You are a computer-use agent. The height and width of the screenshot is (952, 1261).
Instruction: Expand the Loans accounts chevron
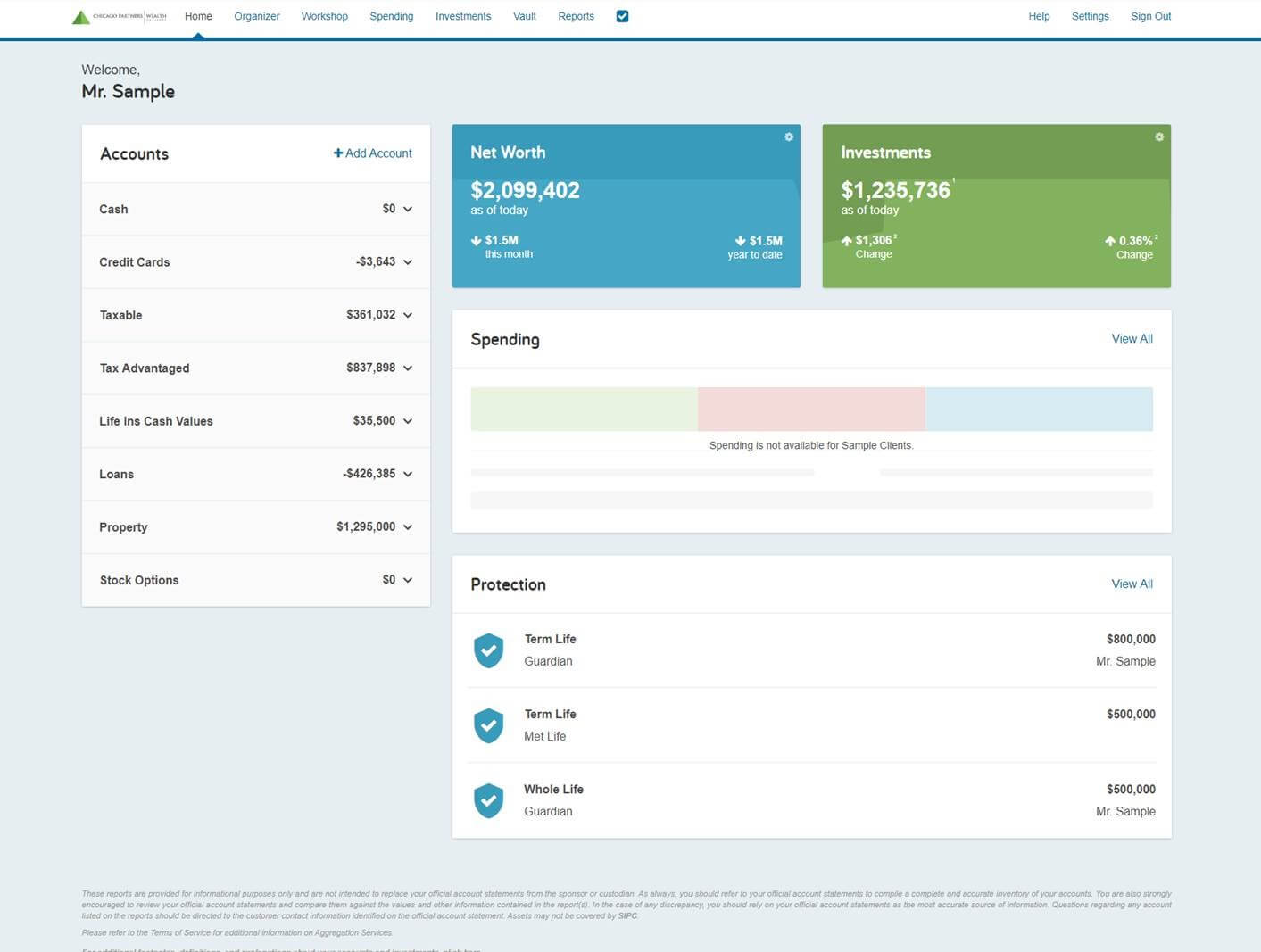pos(408,475)
